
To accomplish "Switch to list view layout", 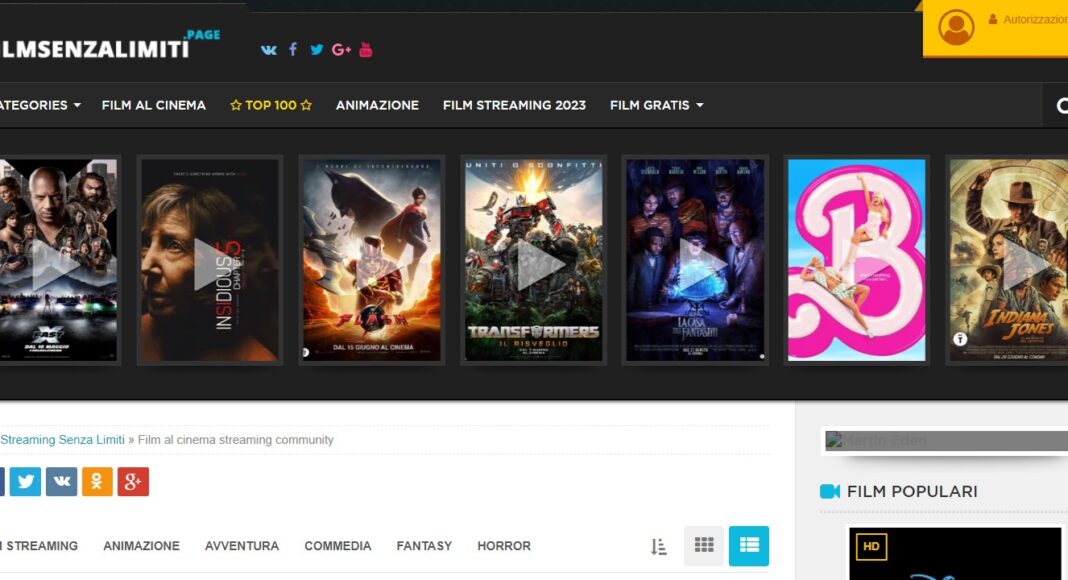I will click(x=749, y=545).
